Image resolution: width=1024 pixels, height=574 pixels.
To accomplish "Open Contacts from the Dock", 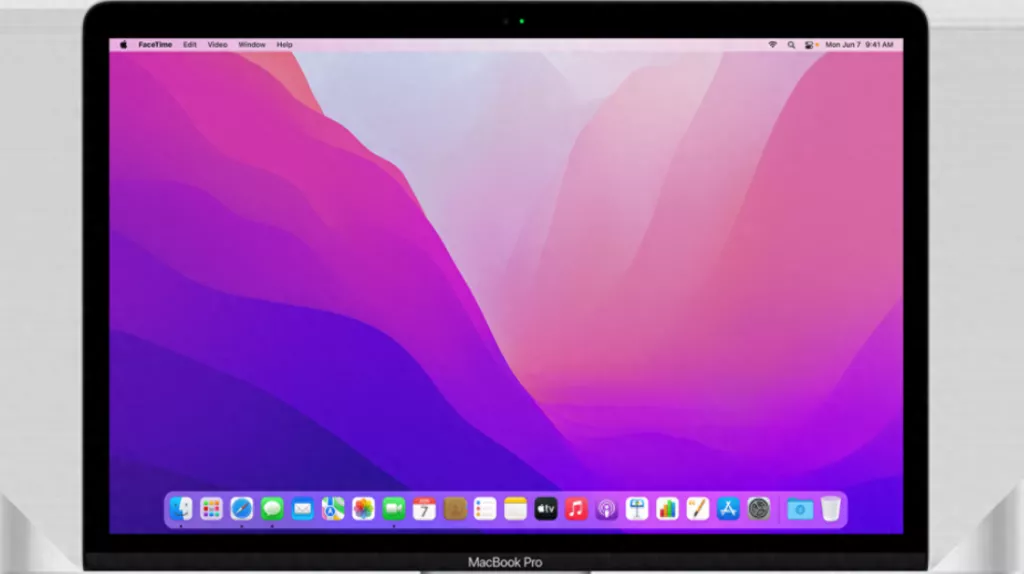I will (x=455, y=509).
